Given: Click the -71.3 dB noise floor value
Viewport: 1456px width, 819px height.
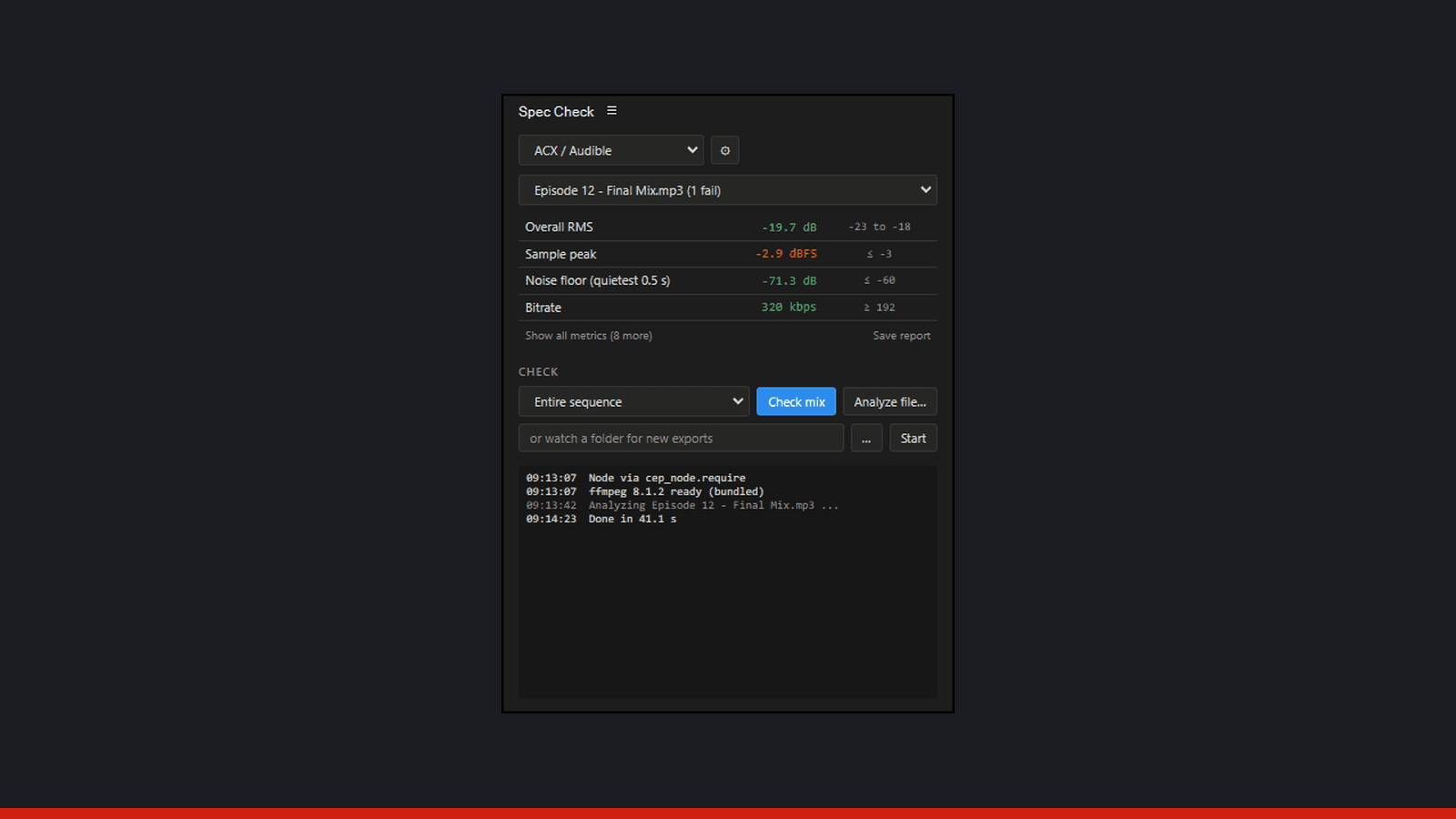Looking at the screenshot, I should (x=789, y=280).
